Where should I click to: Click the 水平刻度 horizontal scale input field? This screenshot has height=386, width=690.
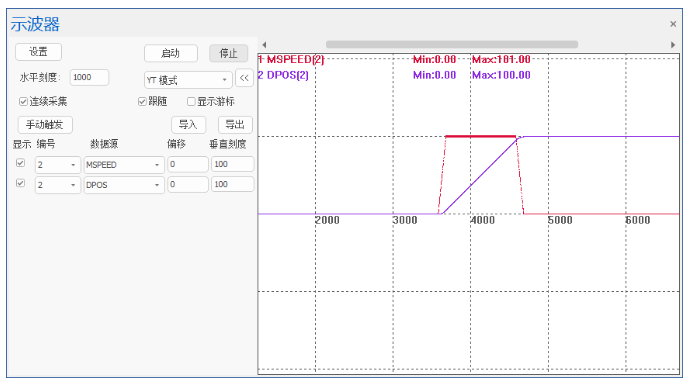point(89,77)
